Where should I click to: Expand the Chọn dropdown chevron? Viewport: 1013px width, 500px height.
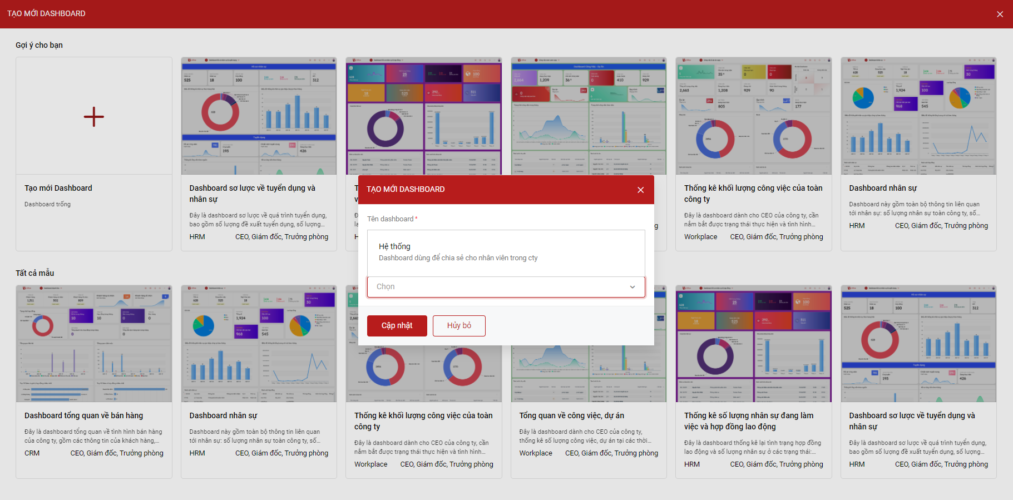(x=632, y=287)
